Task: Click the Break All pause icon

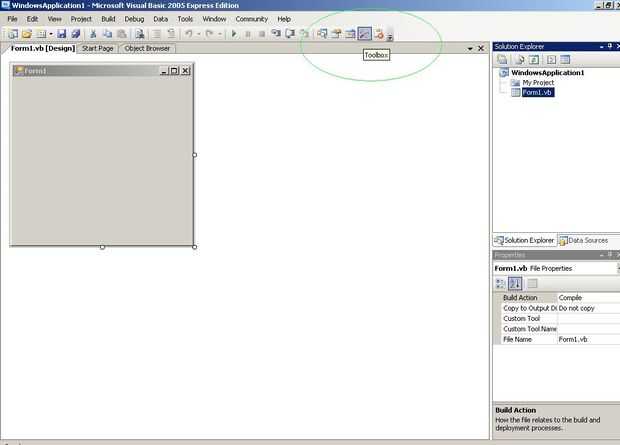Action: 248,34
